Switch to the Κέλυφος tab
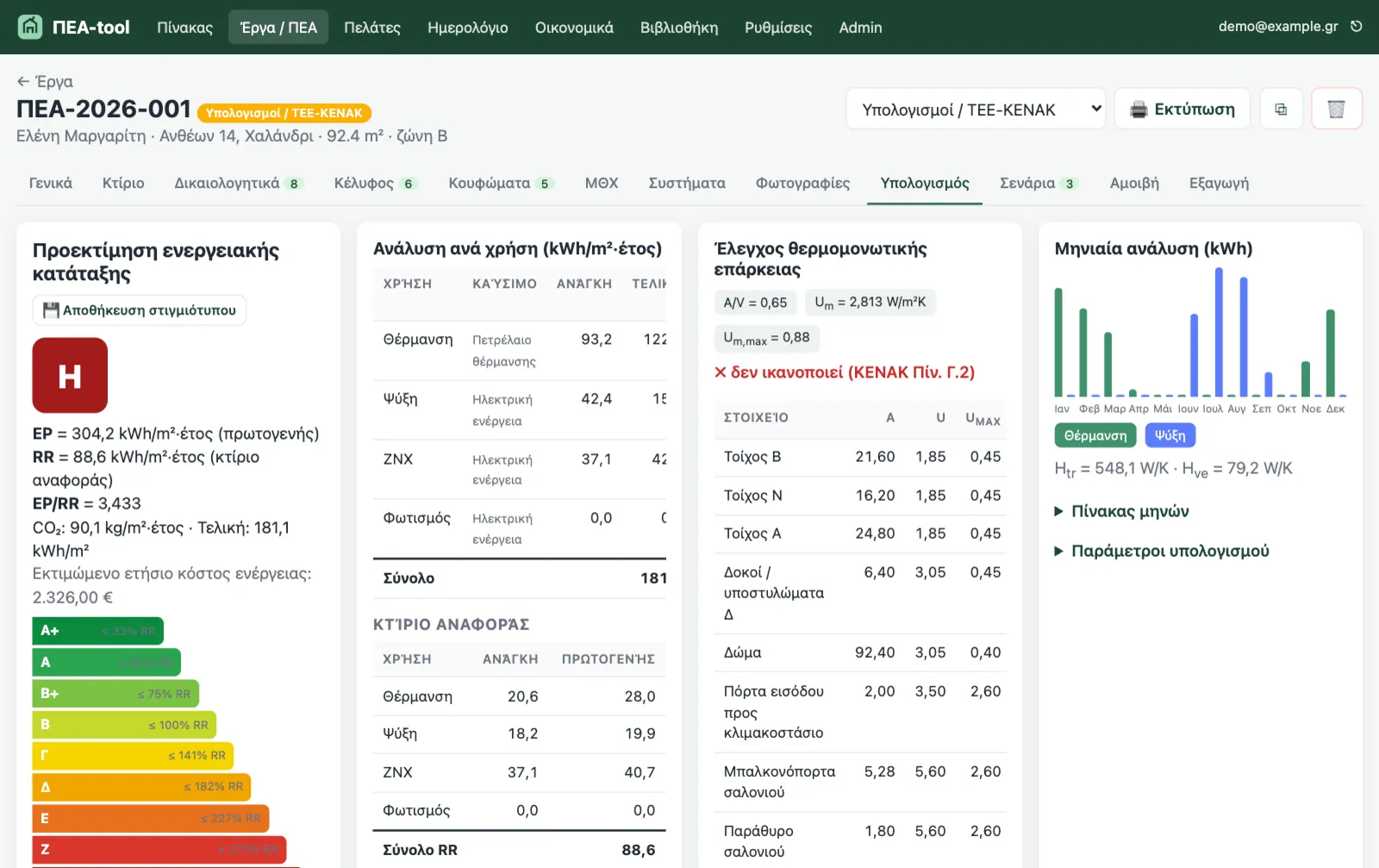Viewport: 1379px width, 868px height. pos(376,183)
